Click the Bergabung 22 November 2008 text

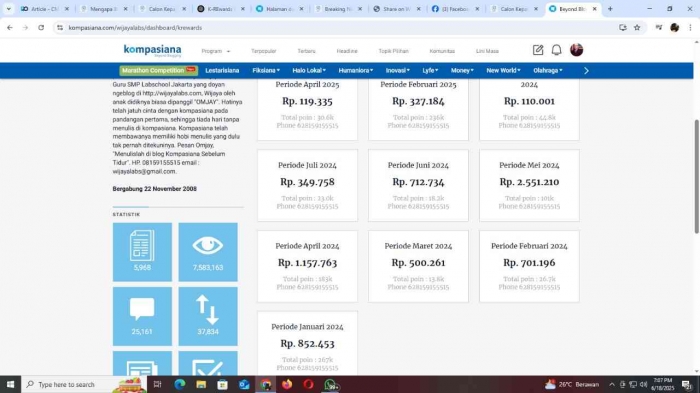click(154, 189)
